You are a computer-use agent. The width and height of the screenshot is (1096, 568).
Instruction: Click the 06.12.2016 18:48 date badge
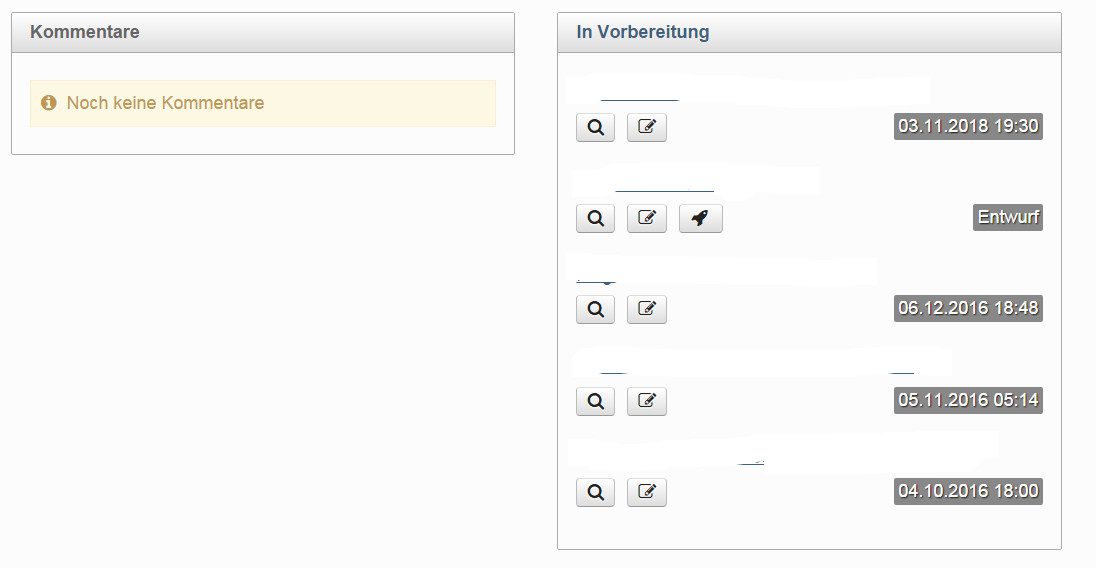[x=968, y=308]
